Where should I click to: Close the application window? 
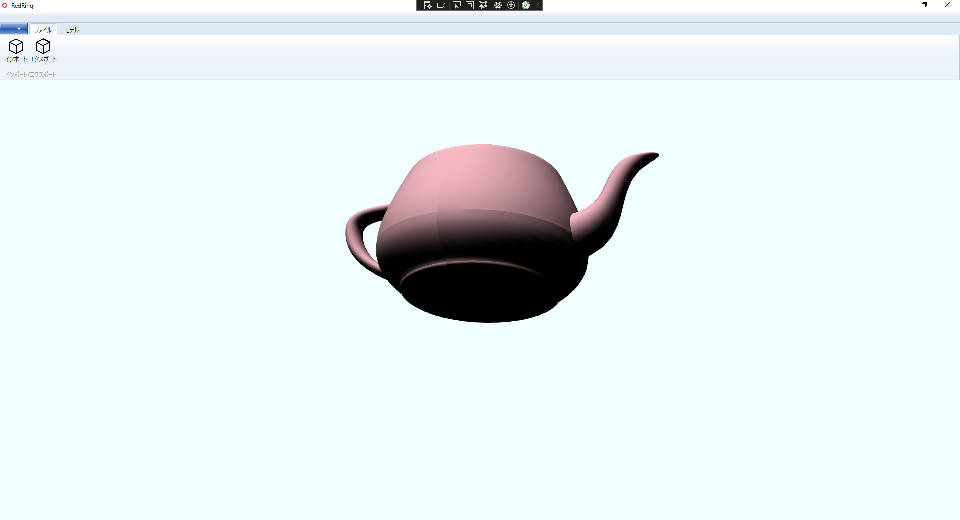pos(948,4)
